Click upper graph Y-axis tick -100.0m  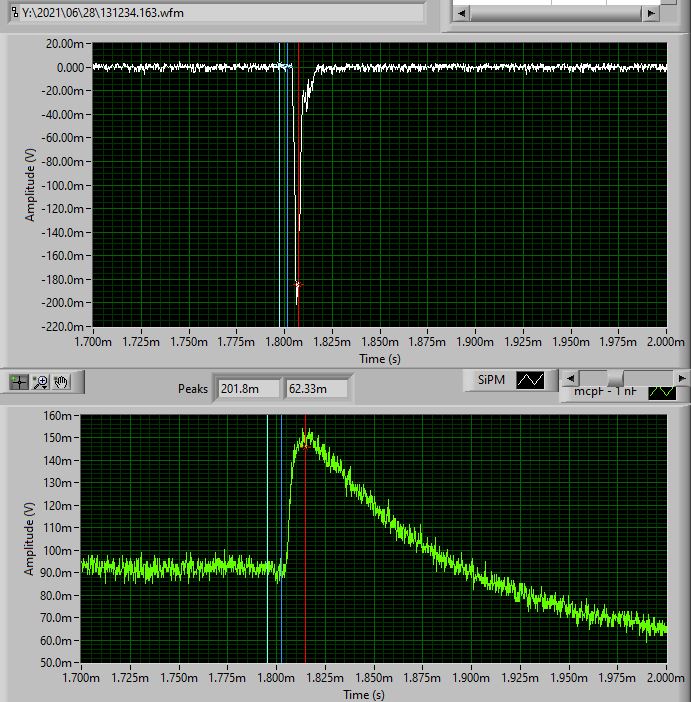(62, 185)
